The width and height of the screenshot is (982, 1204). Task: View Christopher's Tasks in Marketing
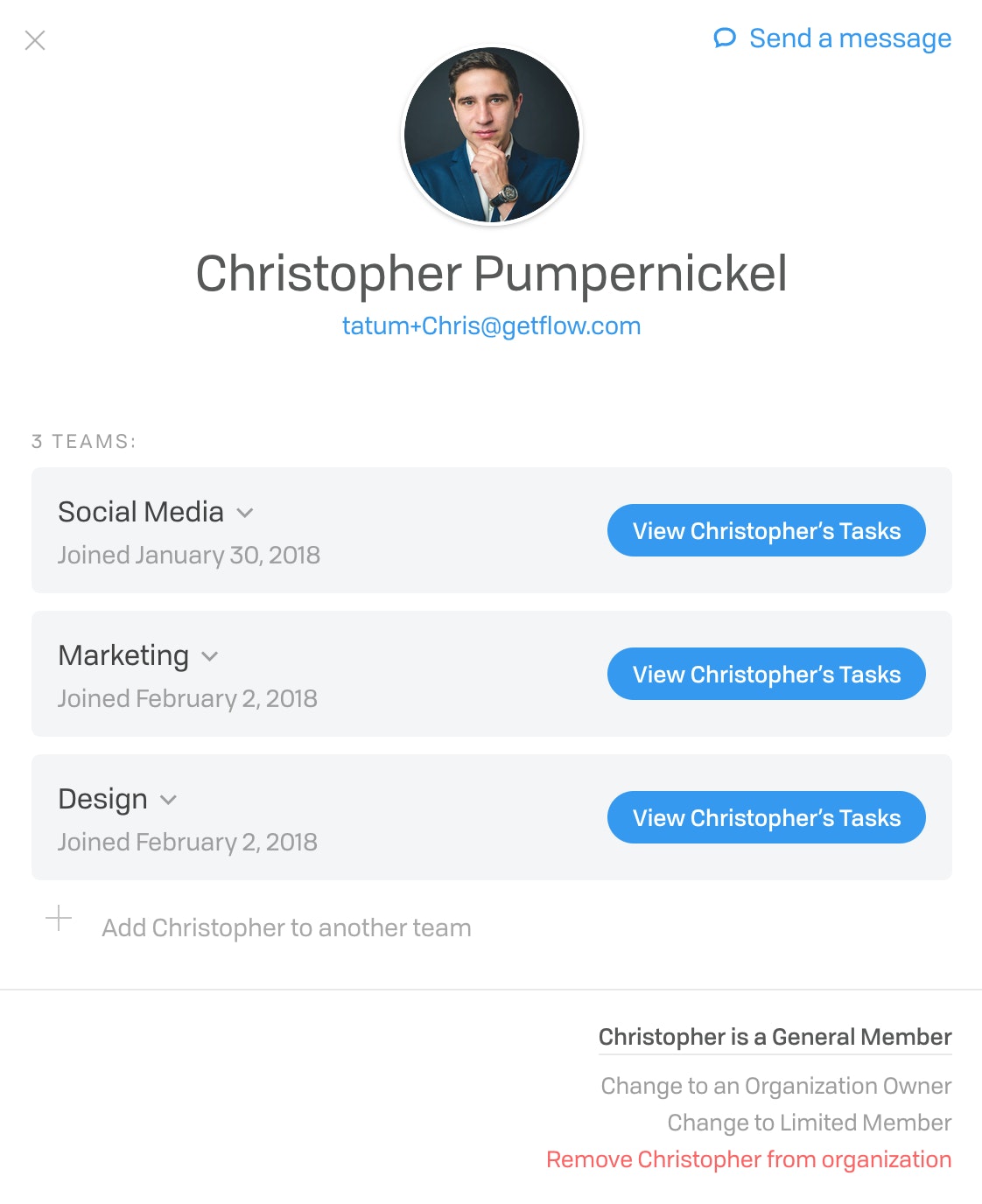pyautogui.click(x=767, y=674)
